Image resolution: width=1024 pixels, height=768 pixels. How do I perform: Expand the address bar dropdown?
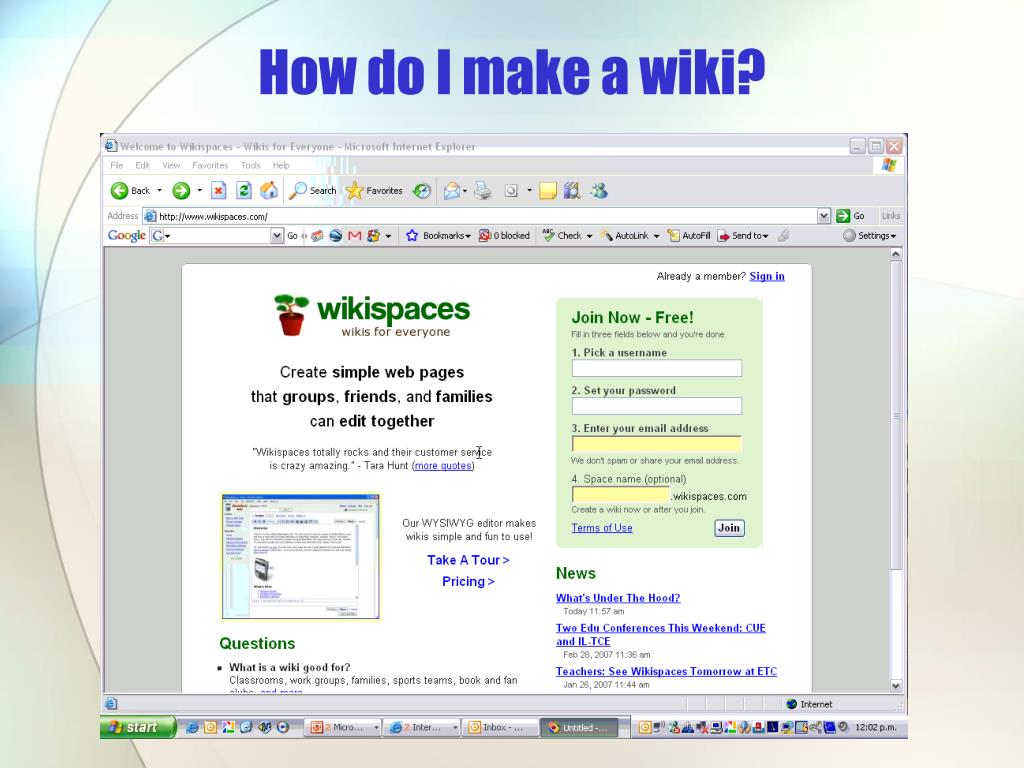pos(824,216)
